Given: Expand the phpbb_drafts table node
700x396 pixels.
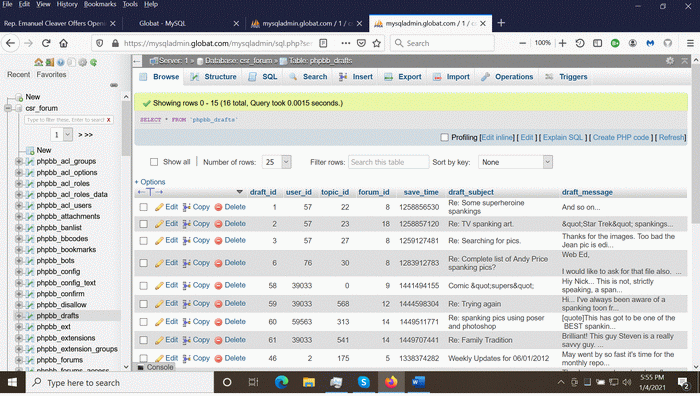Looking at the screenshot, I should [x=19, y=316].
